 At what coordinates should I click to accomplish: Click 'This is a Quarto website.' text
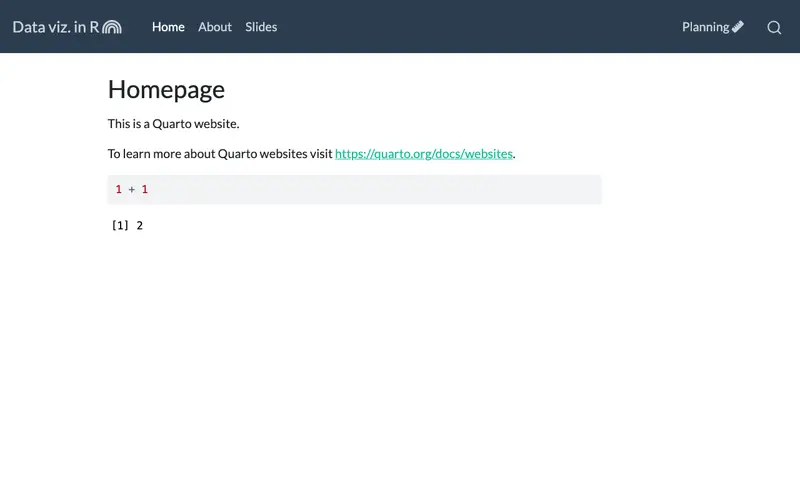pyautogui.click(x=173, y=123)
